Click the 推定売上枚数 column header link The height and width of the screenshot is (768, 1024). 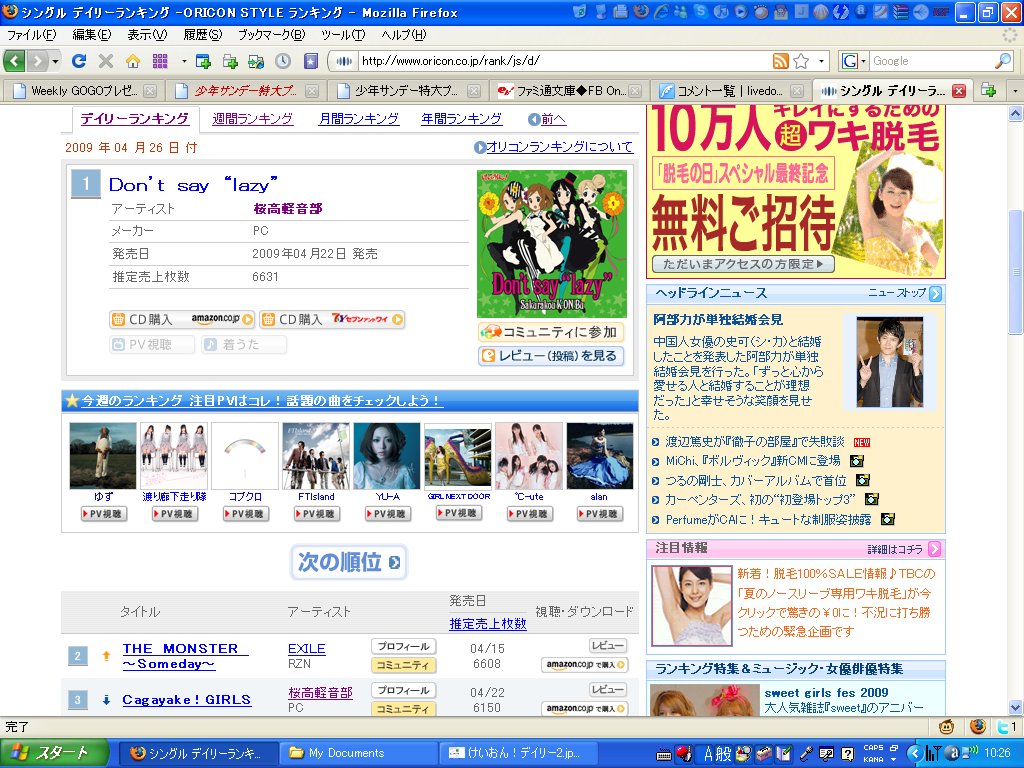tap(488, 624)
